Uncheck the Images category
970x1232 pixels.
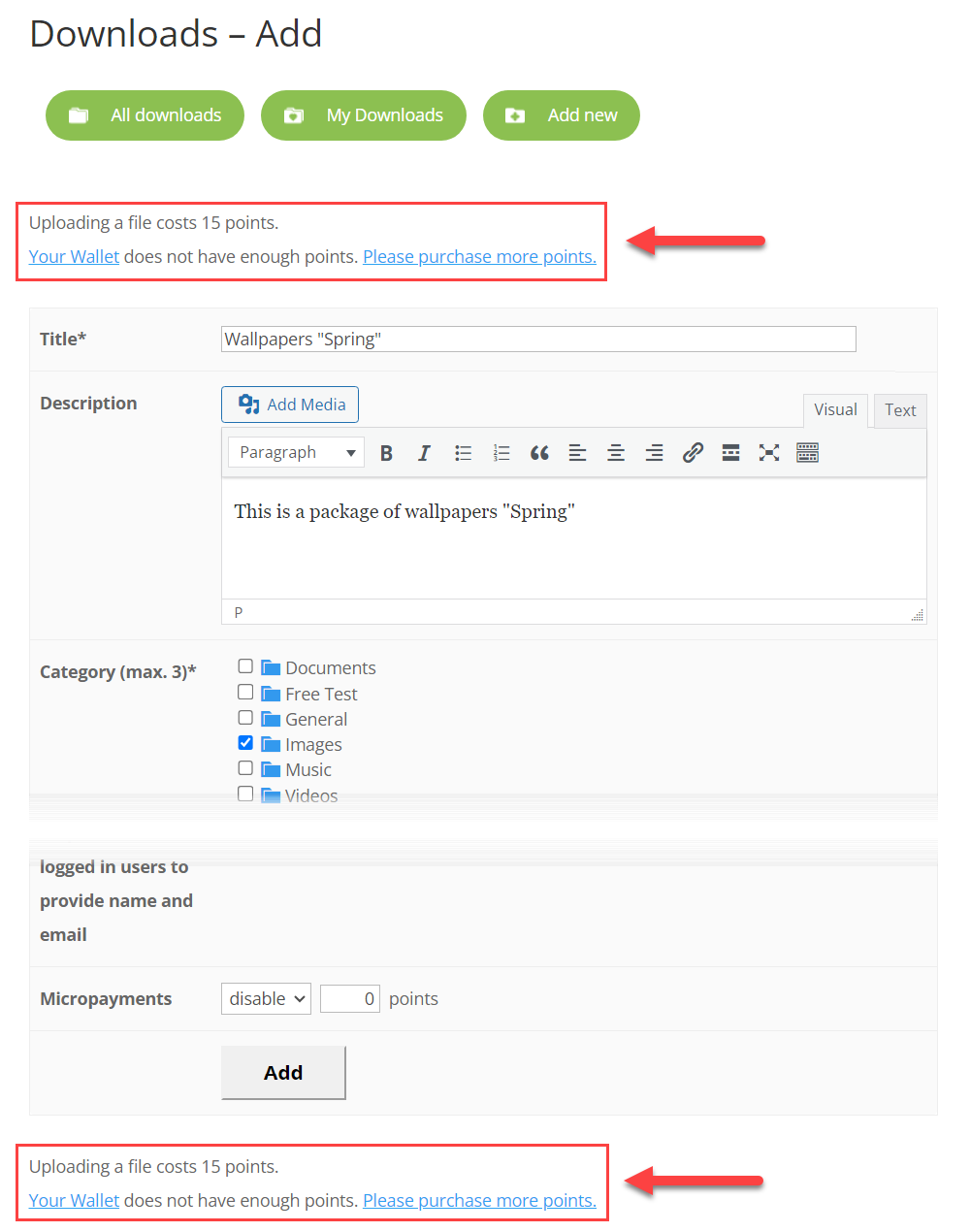[245, 743]
